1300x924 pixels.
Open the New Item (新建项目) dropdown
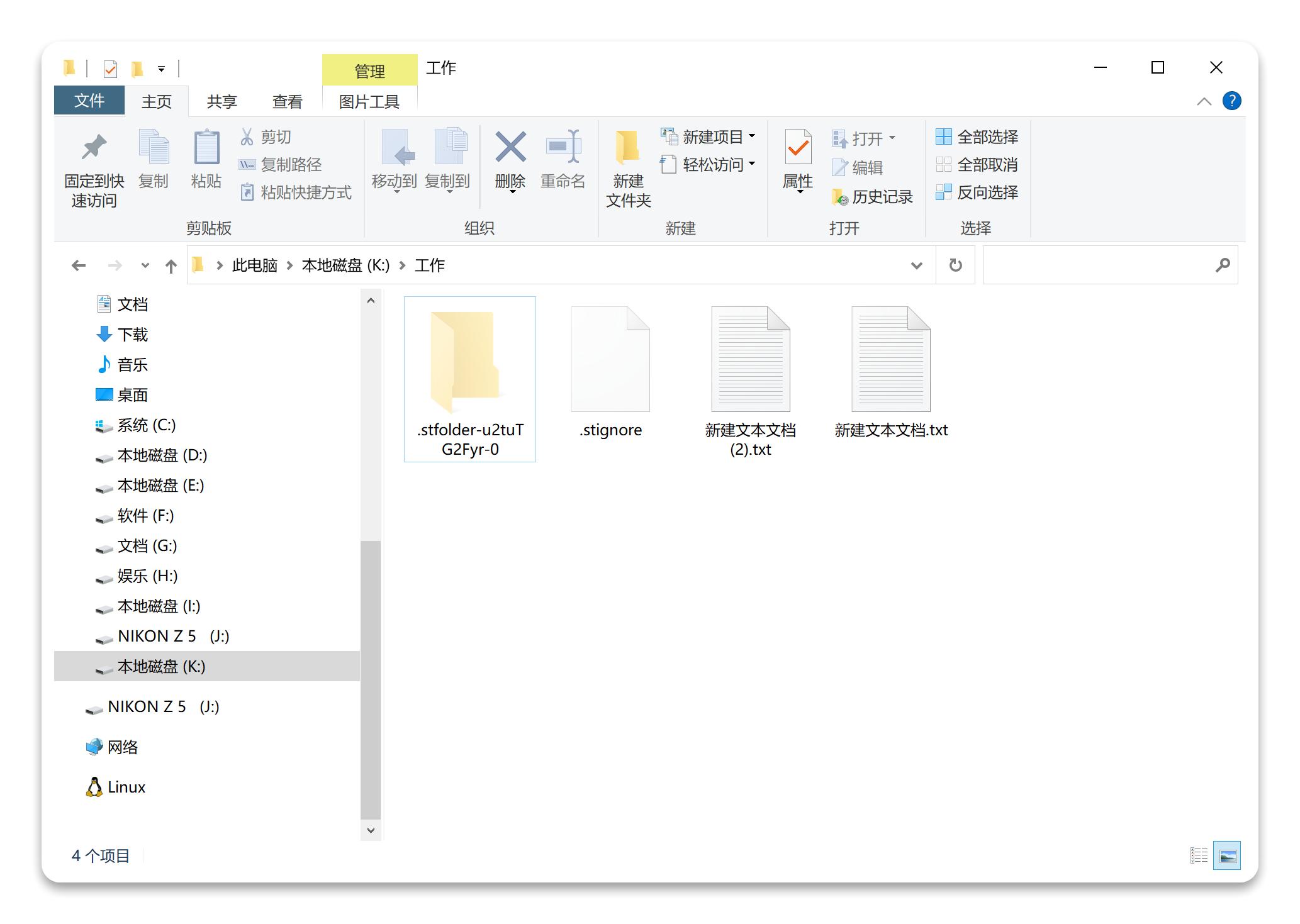(x=707, y=136)
